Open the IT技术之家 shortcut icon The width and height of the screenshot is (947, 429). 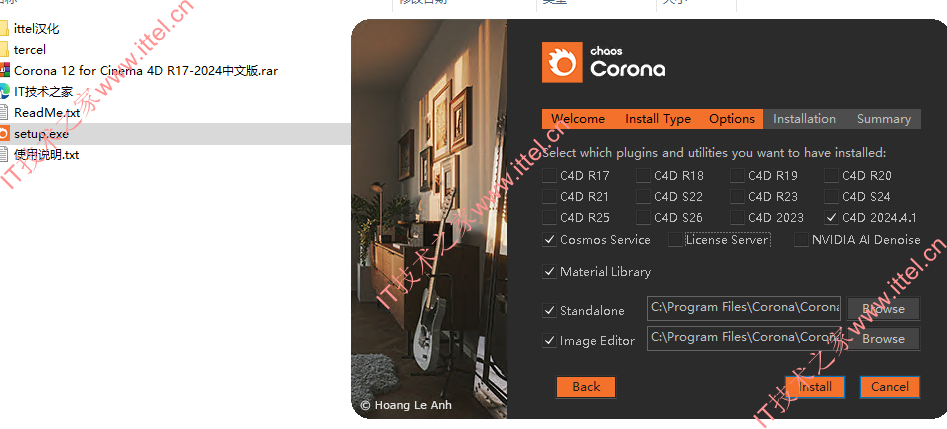click(x=4, y=91)
